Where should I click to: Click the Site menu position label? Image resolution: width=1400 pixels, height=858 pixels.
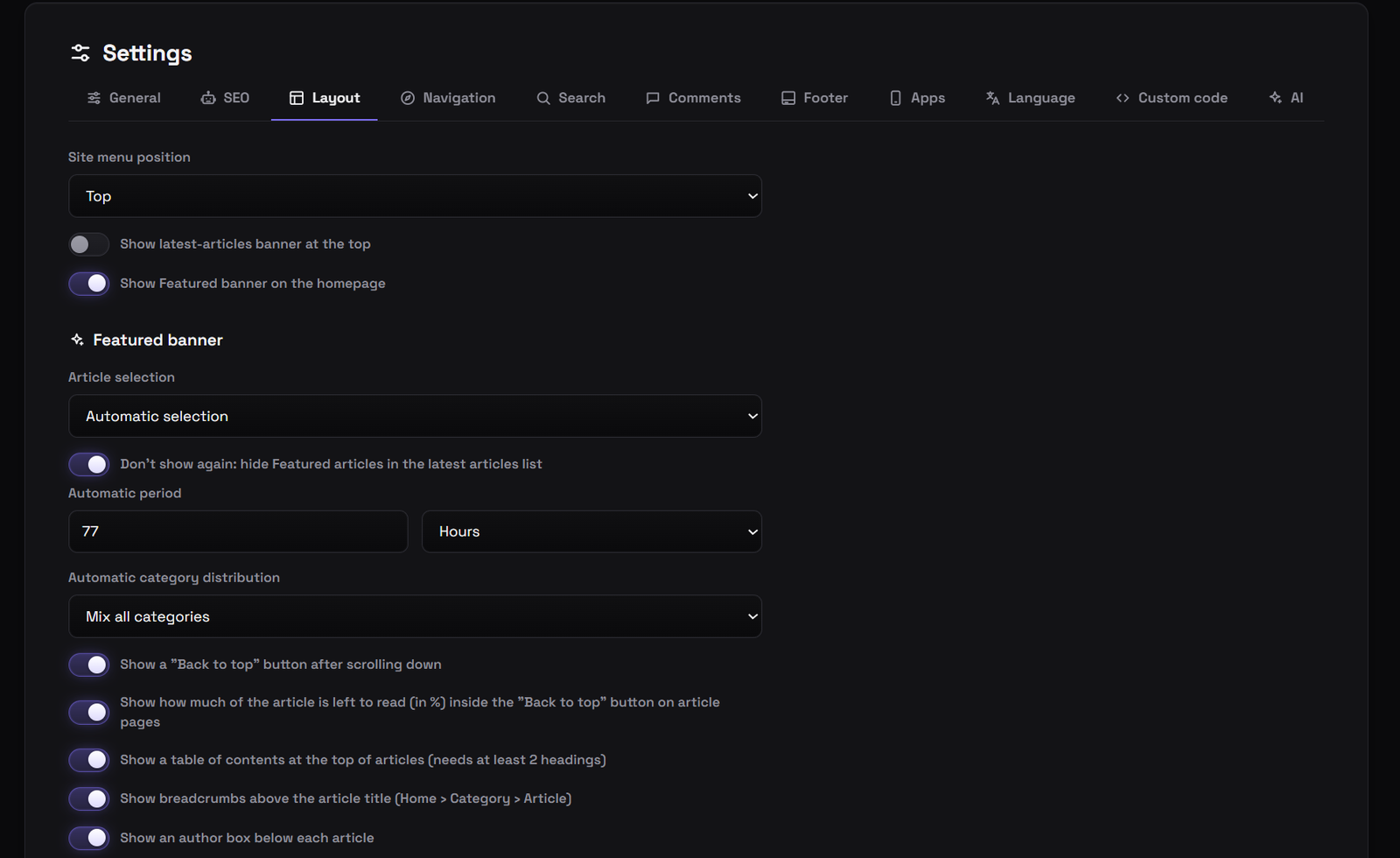(x=129, y=158)
